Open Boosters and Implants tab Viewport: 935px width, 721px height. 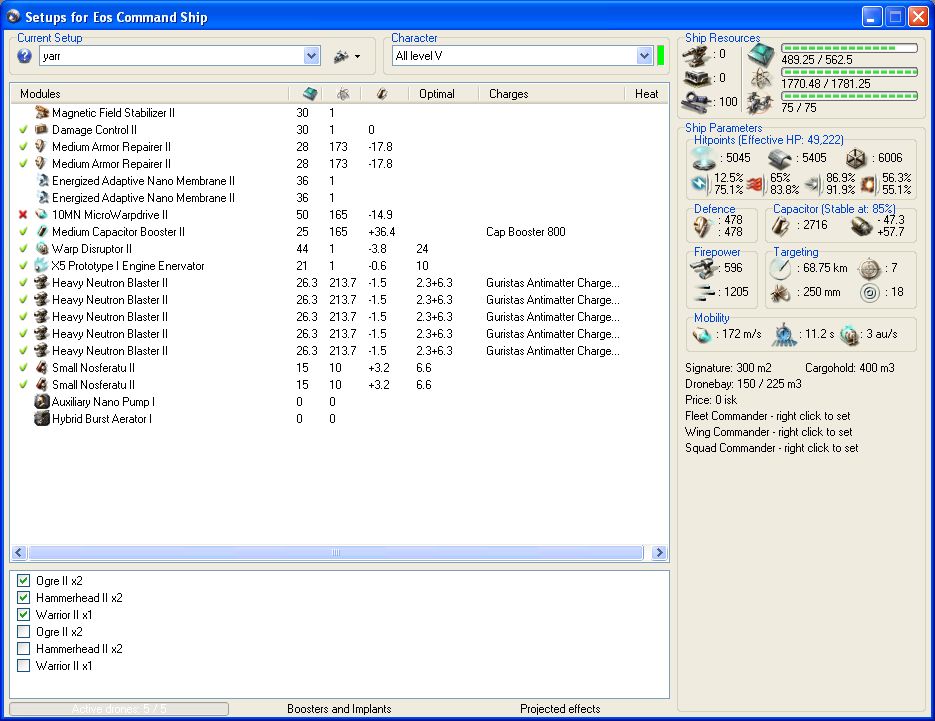[x=339, y=709]
